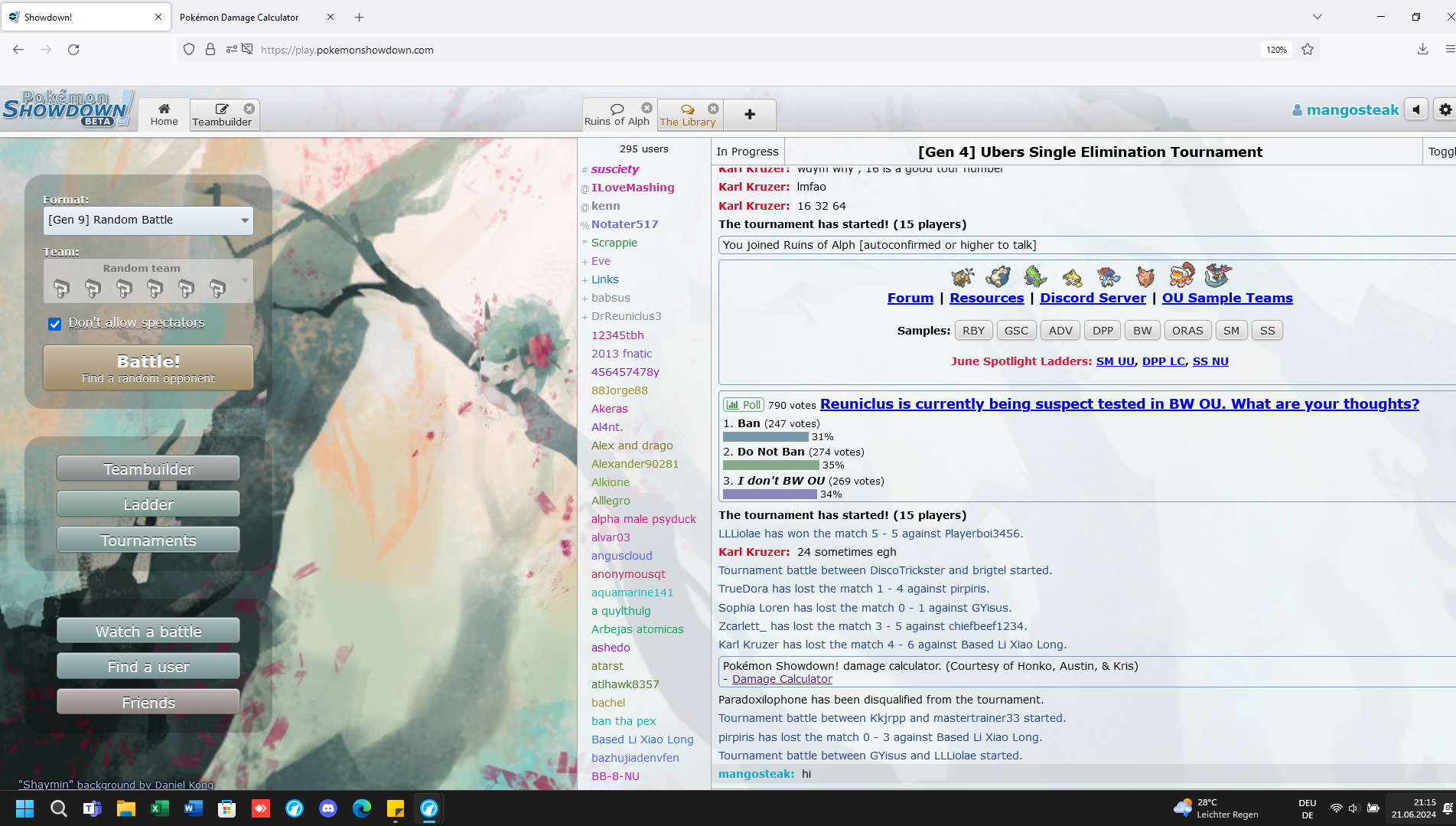
Task: Open Microsoft Edge from the taskbar
Action: (362, 808)
